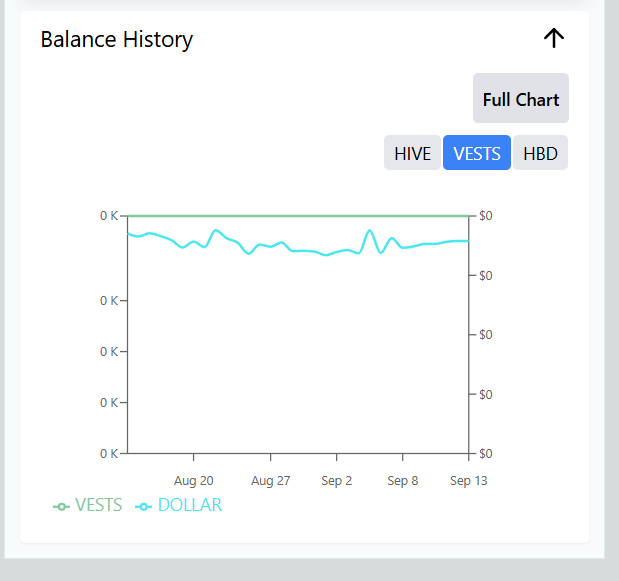Click the Sep 2 x-axis date label

(337, 481)
